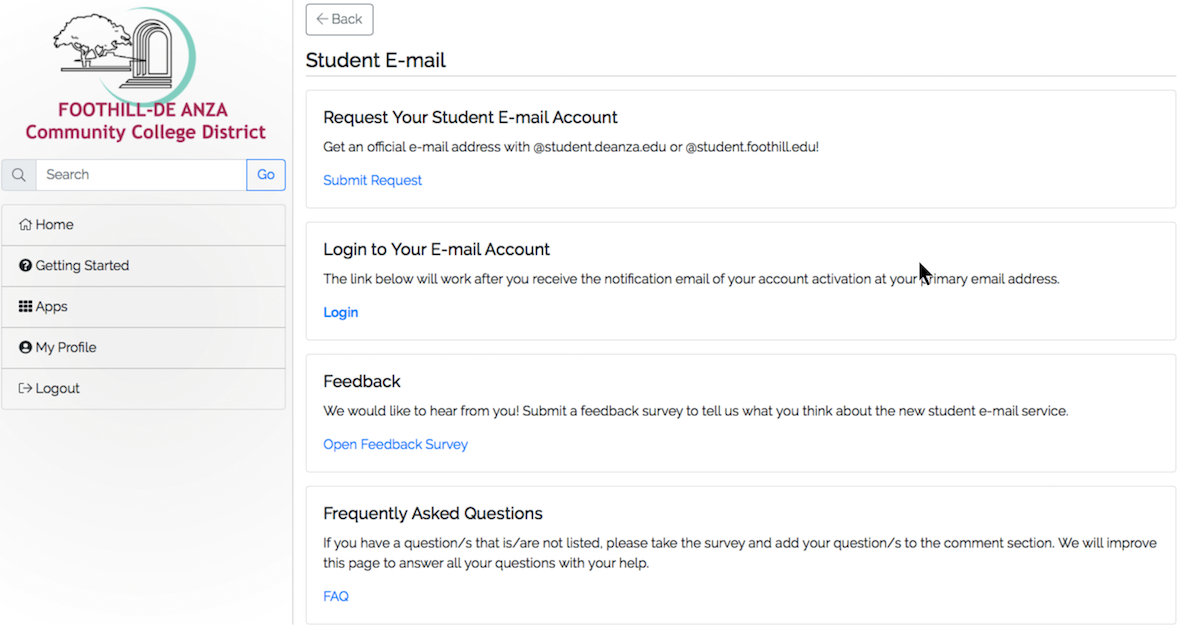Select Logout in the sidebar menu
Viewport: 1194px width, 631px height.
coord(144,389)
